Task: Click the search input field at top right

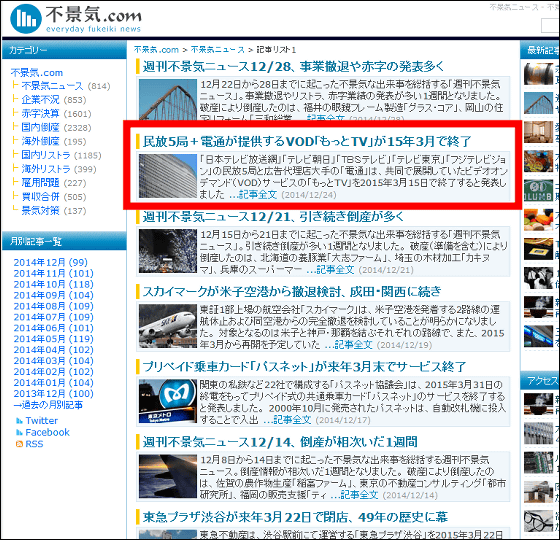Action: click(550, 26)
